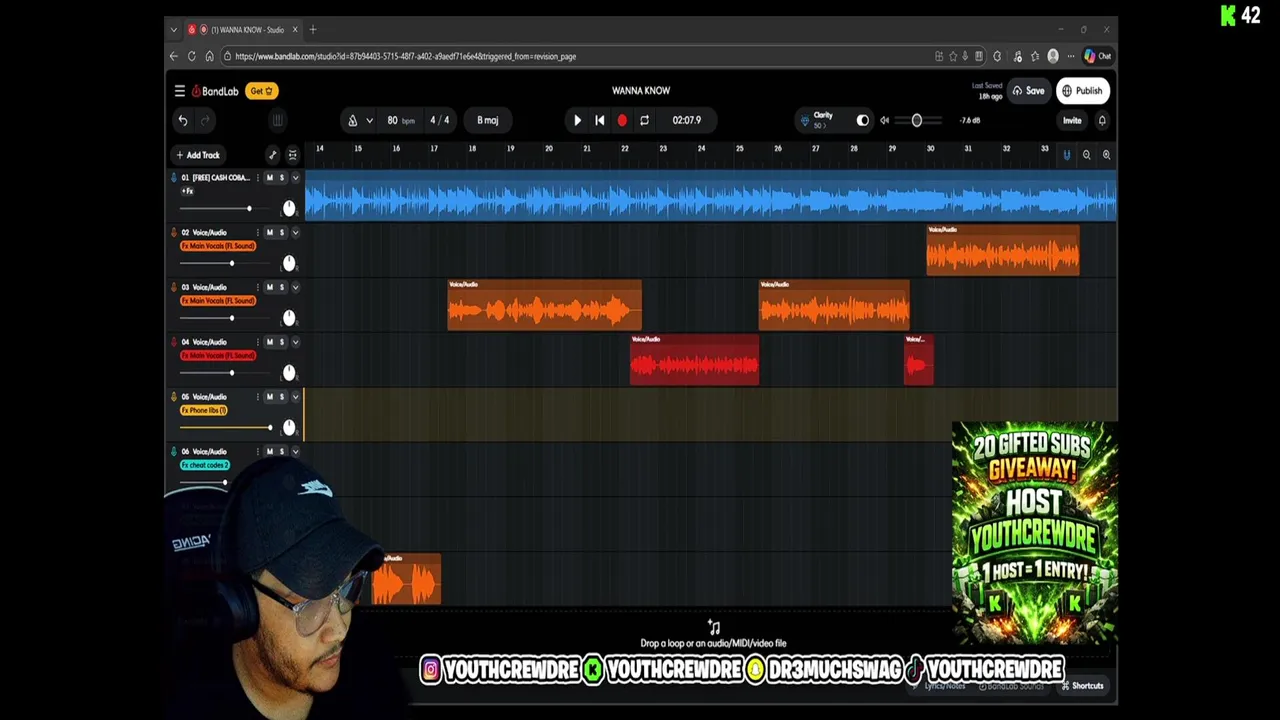Click the yellow Get membership button
1280x720 pixels.
pos(261,91)
